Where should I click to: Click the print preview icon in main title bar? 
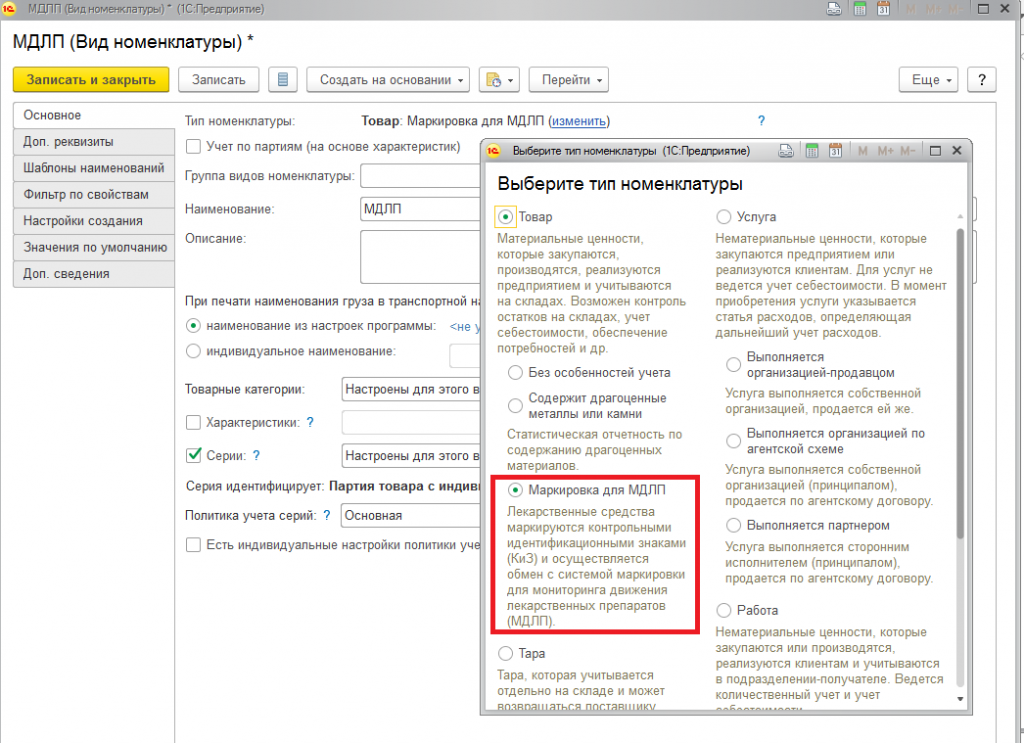(834, 9)
